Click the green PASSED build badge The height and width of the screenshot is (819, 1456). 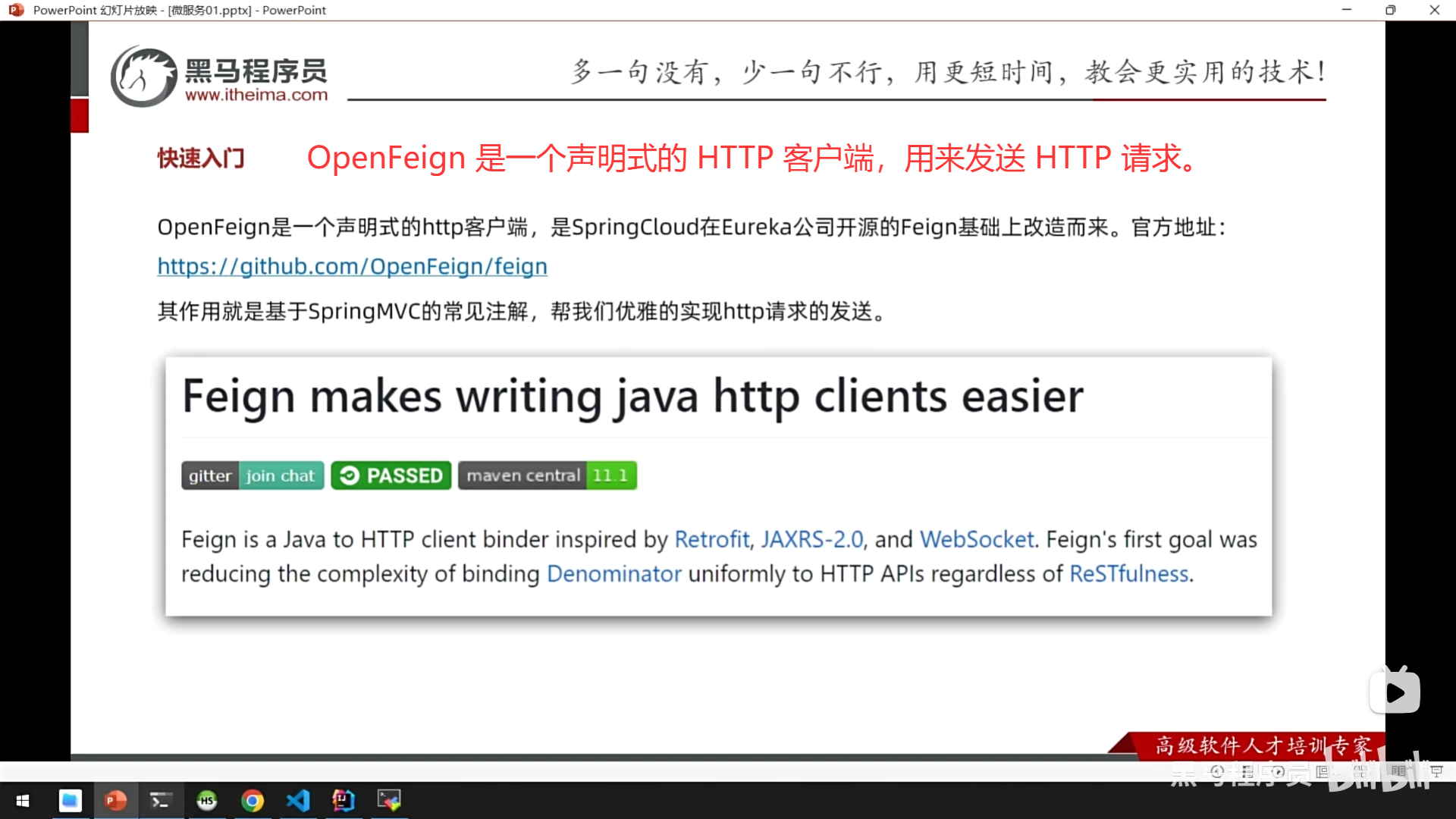pyautogui.click(x=391, y=475)
